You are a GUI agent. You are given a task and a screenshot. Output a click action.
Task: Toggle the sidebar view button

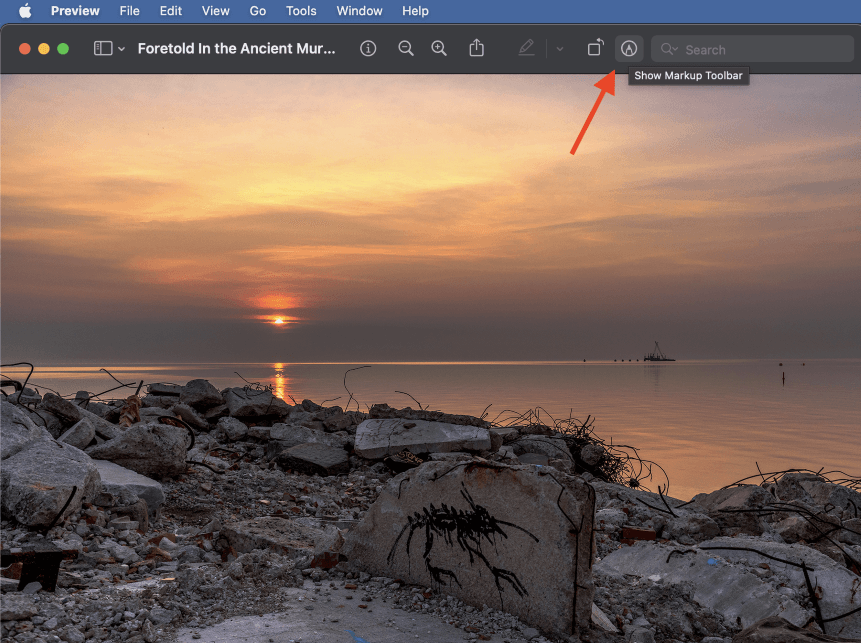[x=103, y=48]
